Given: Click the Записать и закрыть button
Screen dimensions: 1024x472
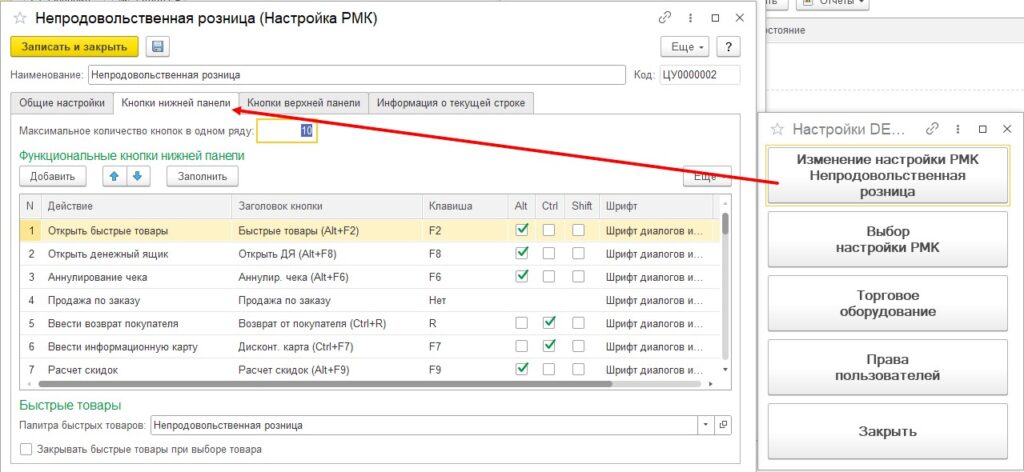Looking at the screenshot, I should pyautogui.click(x=75, y=46).
